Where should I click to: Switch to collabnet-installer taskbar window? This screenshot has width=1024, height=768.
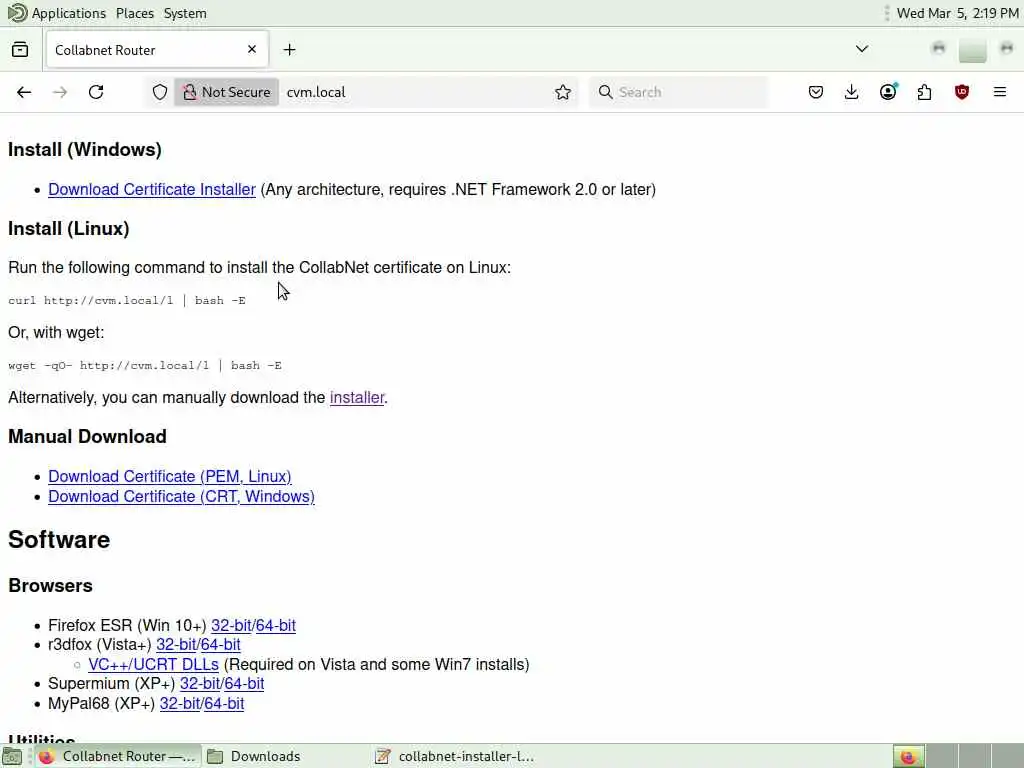pos(455,756)
